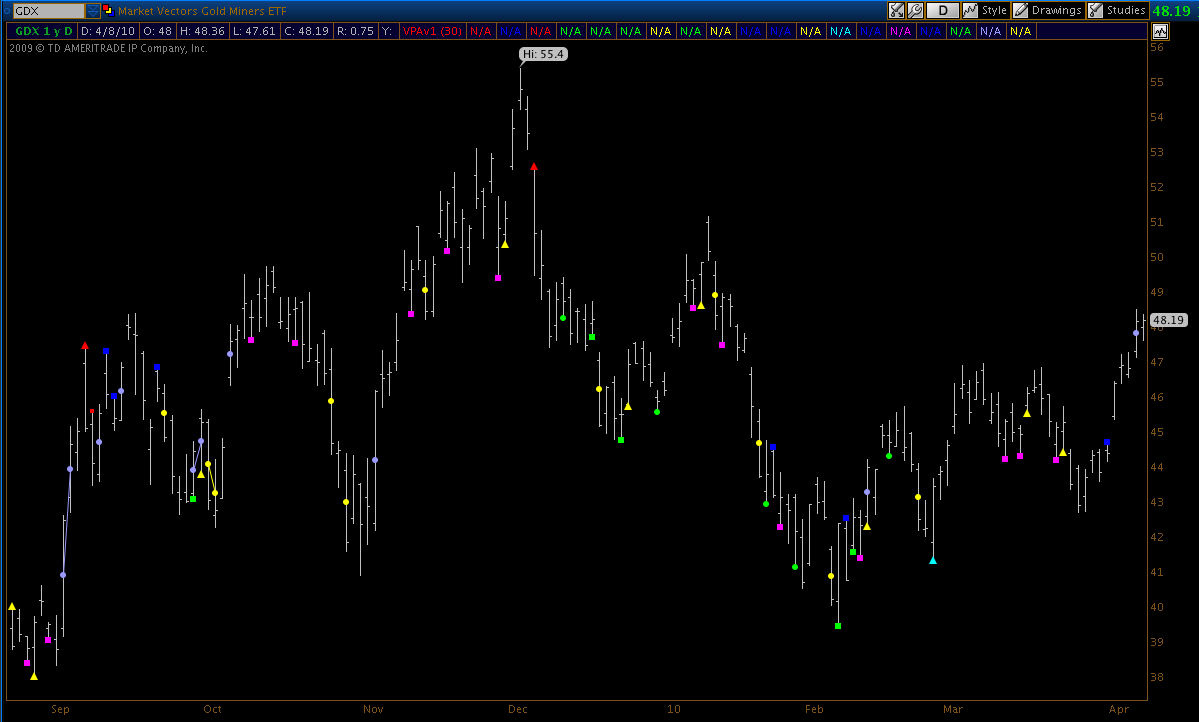Click the Feb label on the time axis
The width and height of the screenshot is (1199, 722).
point(814,709)
